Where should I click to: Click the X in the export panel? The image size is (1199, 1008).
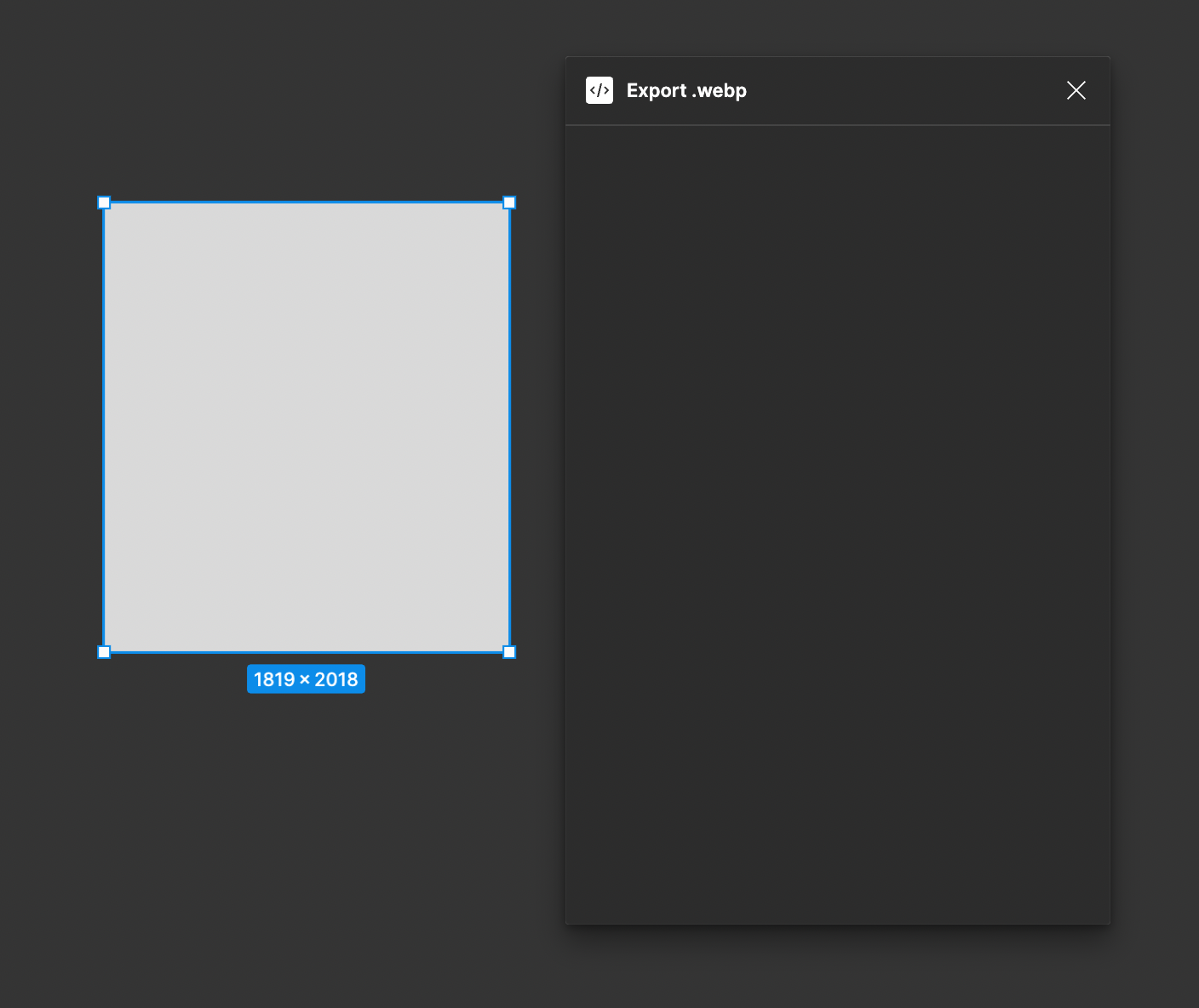(1076, 90)
